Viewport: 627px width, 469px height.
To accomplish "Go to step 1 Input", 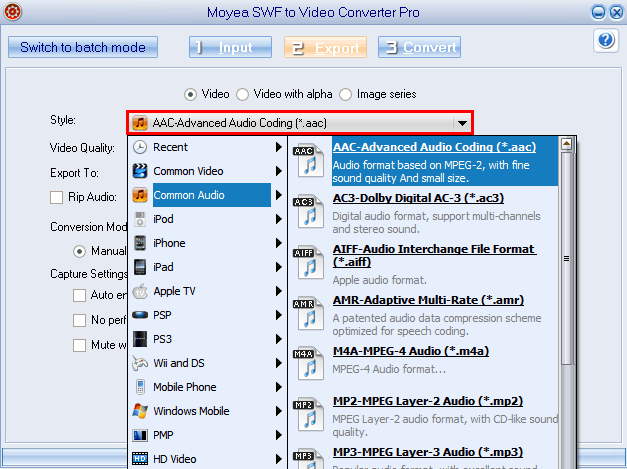I will (230, 47).
